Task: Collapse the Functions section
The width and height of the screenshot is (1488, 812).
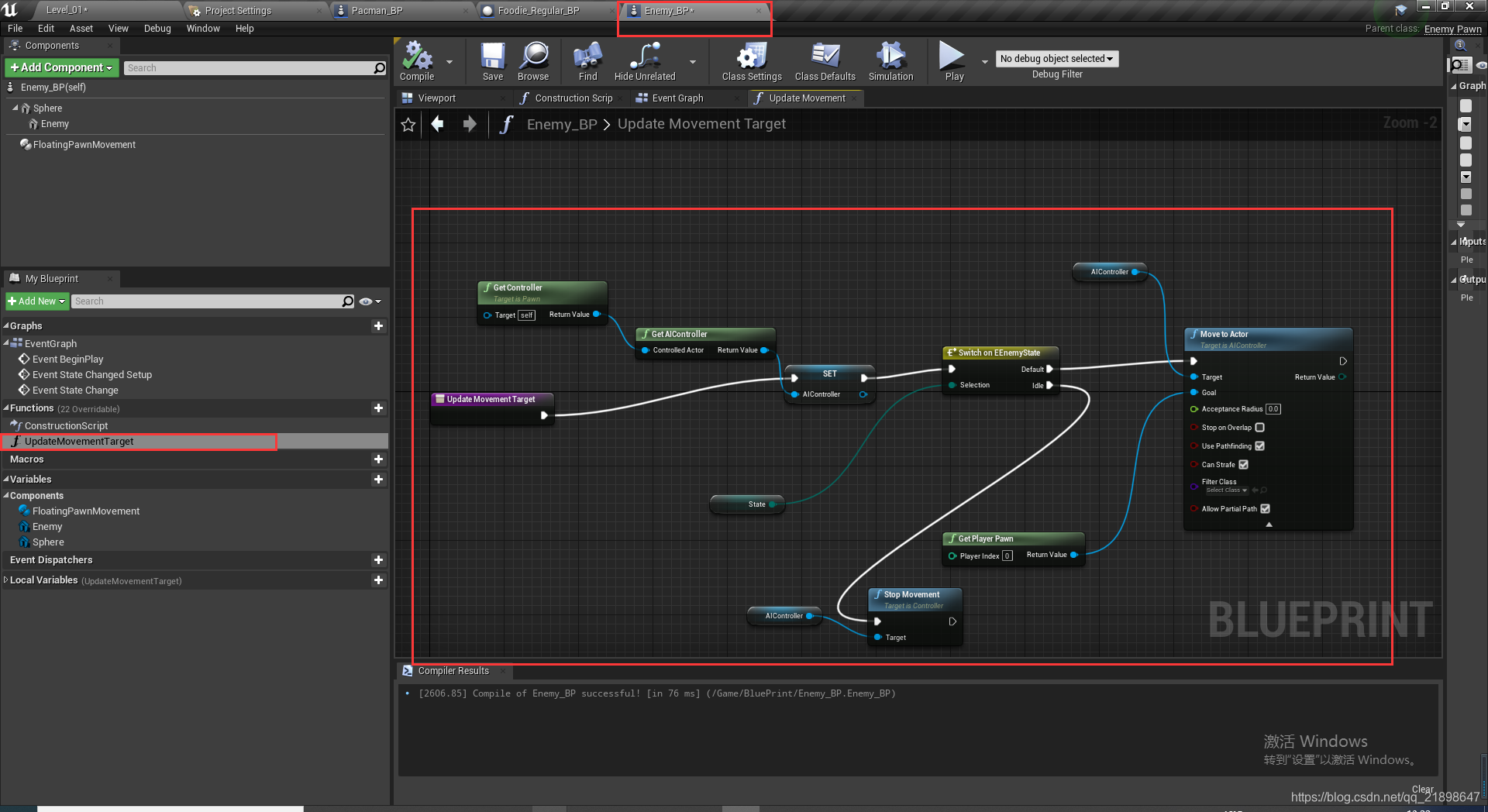Action: tap(6, 408)
